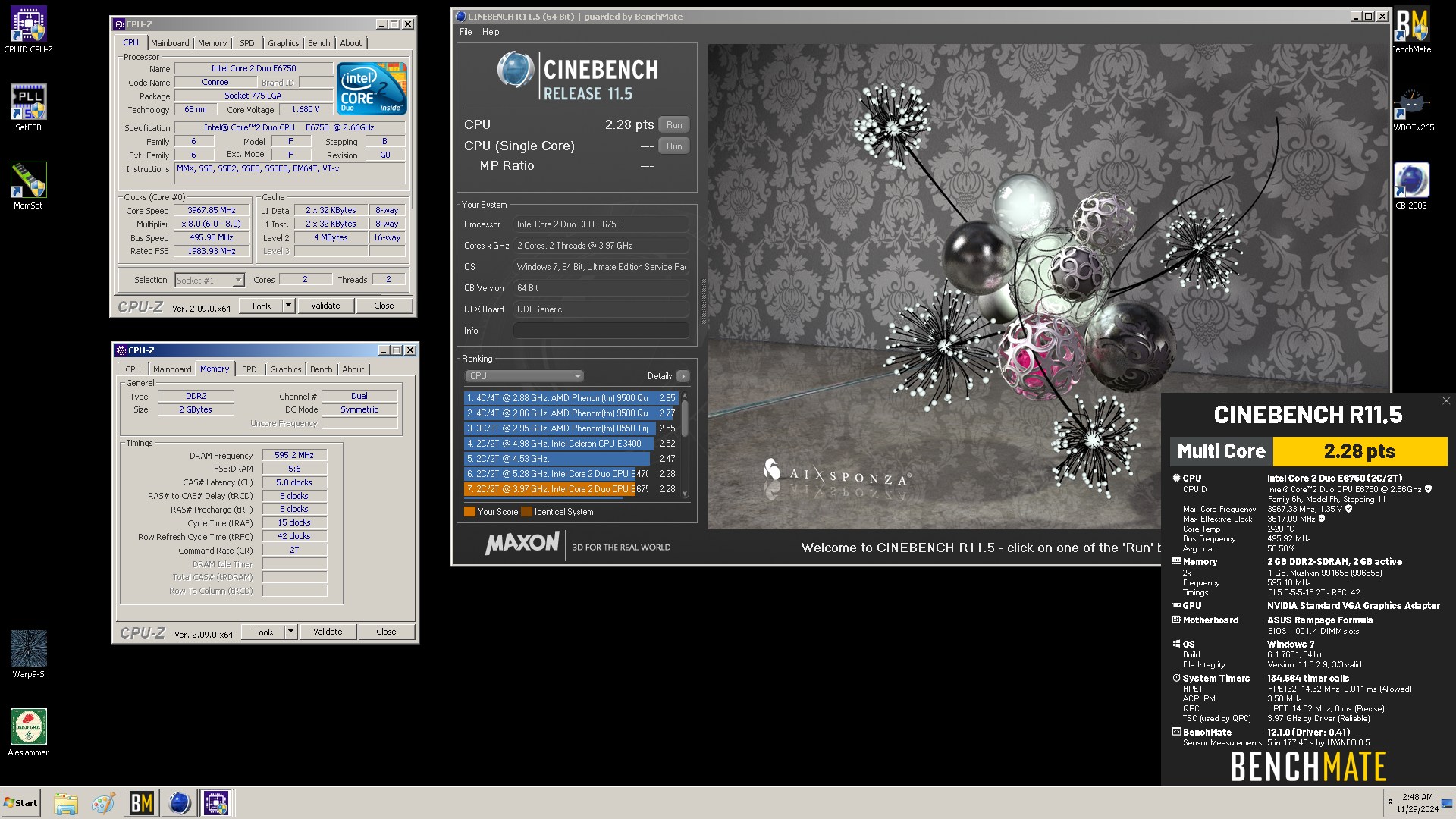The width and height of the screenshot is (1456, 819).
Task: Open the Paint taskbar icon
Action: (103, 803)
